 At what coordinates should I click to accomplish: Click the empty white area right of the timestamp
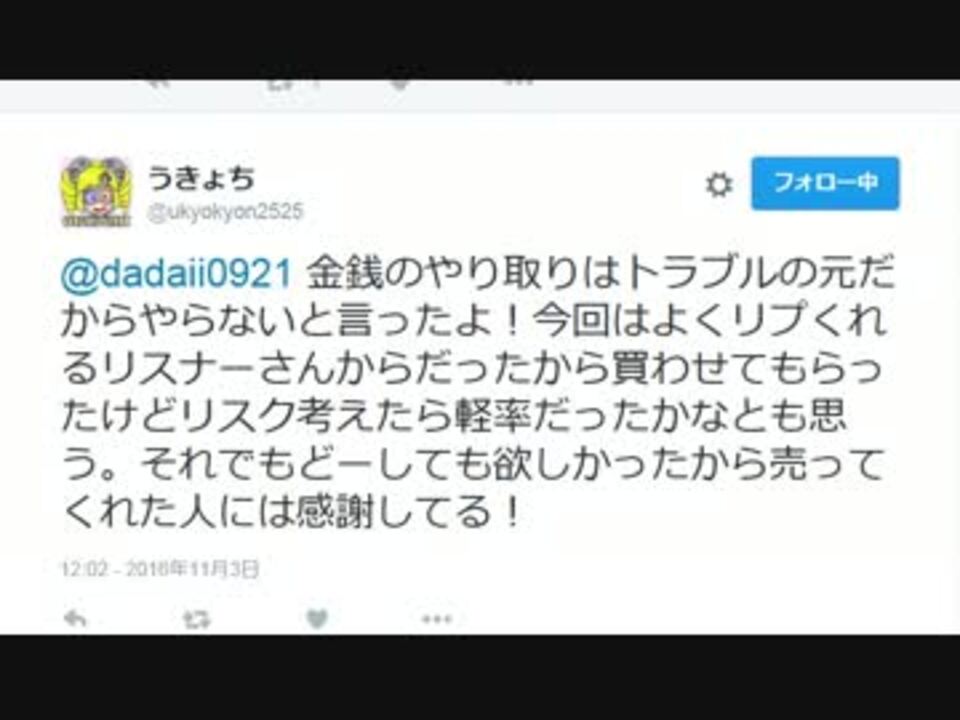coord(582,569)
